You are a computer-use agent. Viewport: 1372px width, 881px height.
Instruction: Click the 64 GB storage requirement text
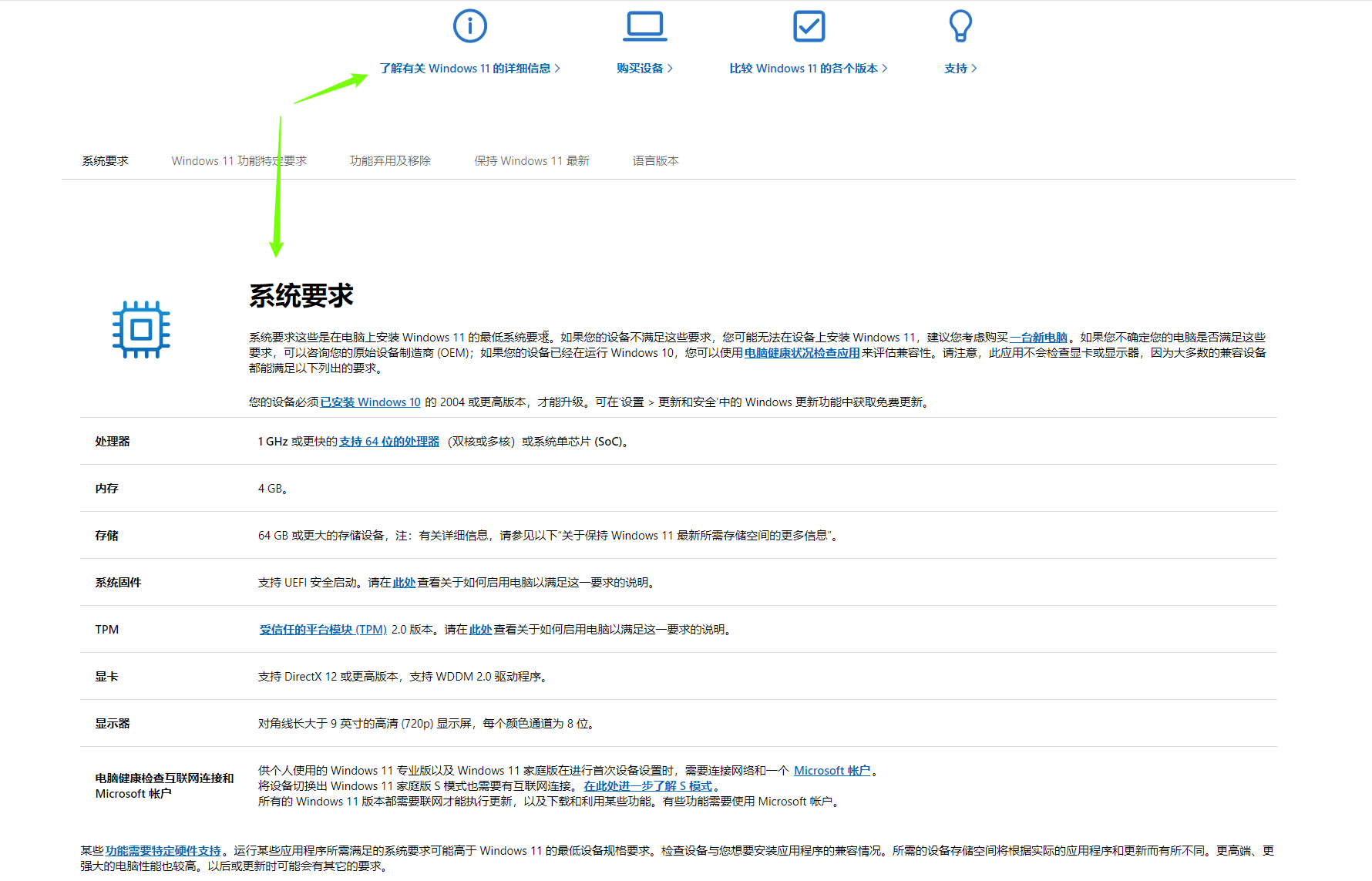(550, 536)
